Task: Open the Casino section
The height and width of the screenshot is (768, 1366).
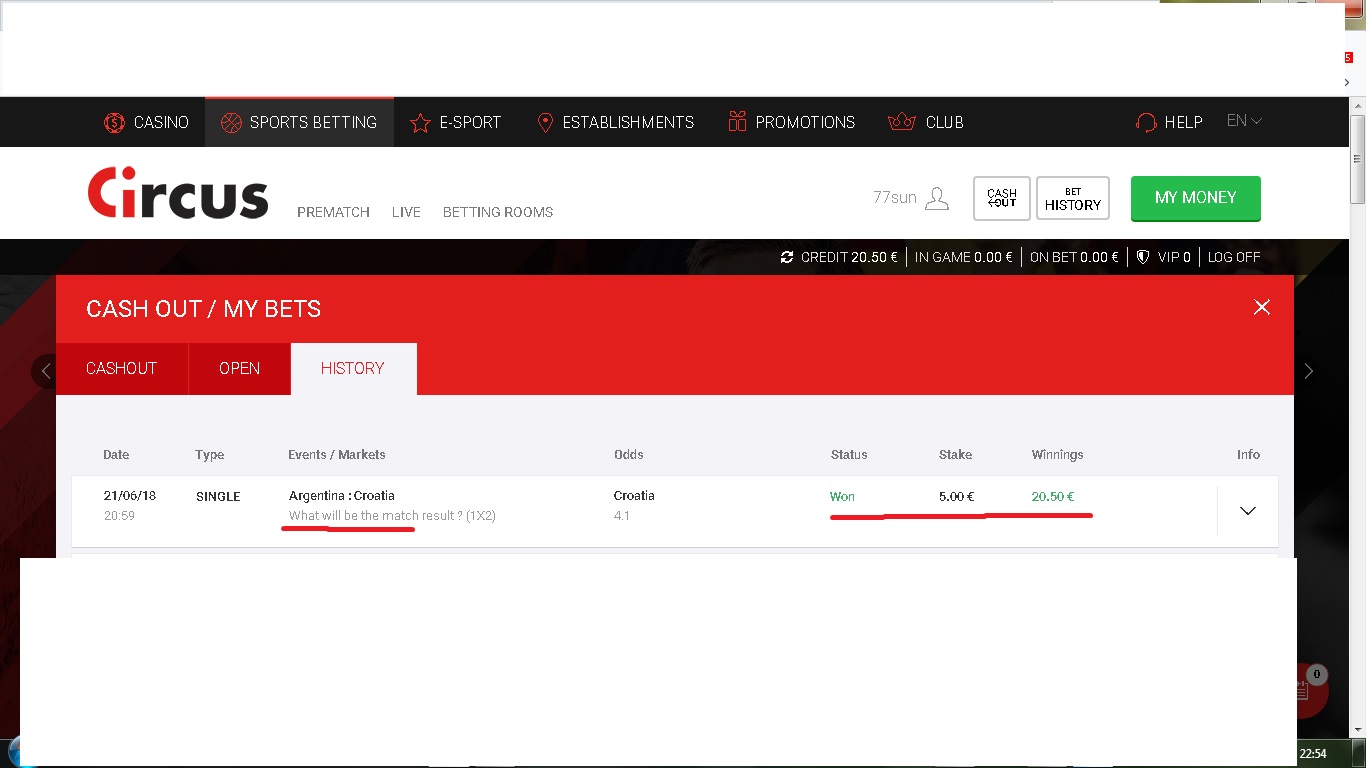Action: coord(146,122)
